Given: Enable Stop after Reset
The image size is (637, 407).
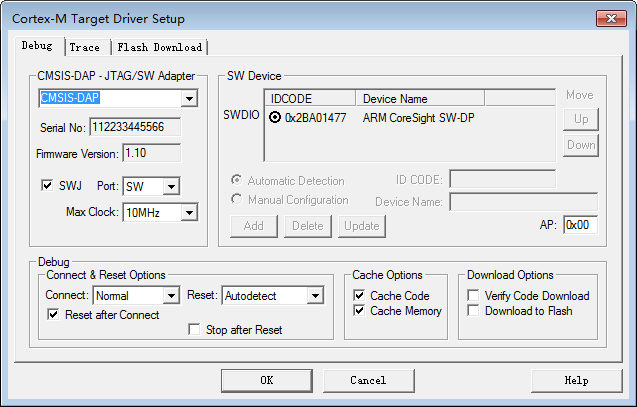Looking at the screenshot, I should pyautogui.click(x=195, y=329).
